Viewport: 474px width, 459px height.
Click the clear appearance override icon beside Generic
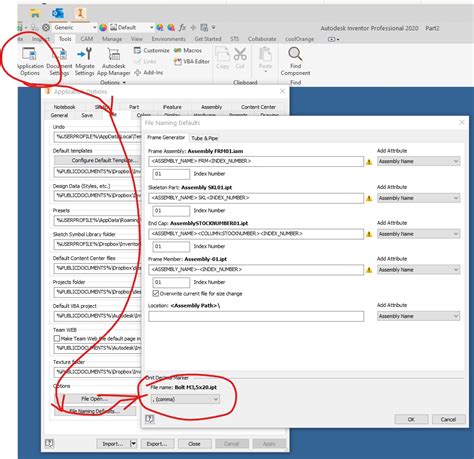coord(46,27)
